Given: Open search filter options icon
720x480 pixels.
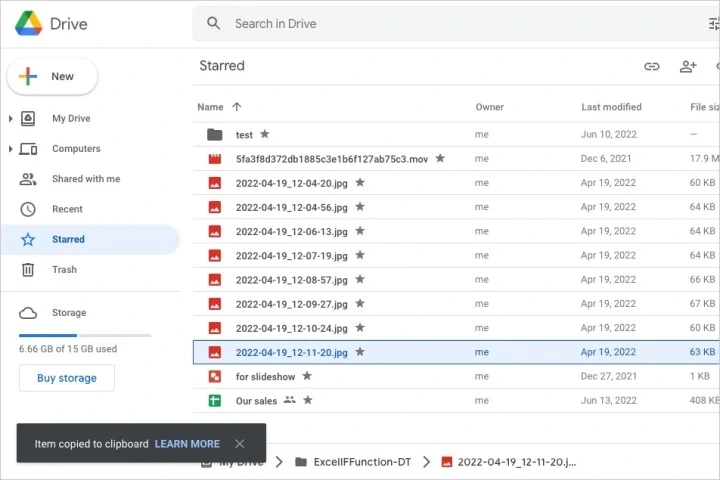Looking at the screenshot, I should (714, 23).
